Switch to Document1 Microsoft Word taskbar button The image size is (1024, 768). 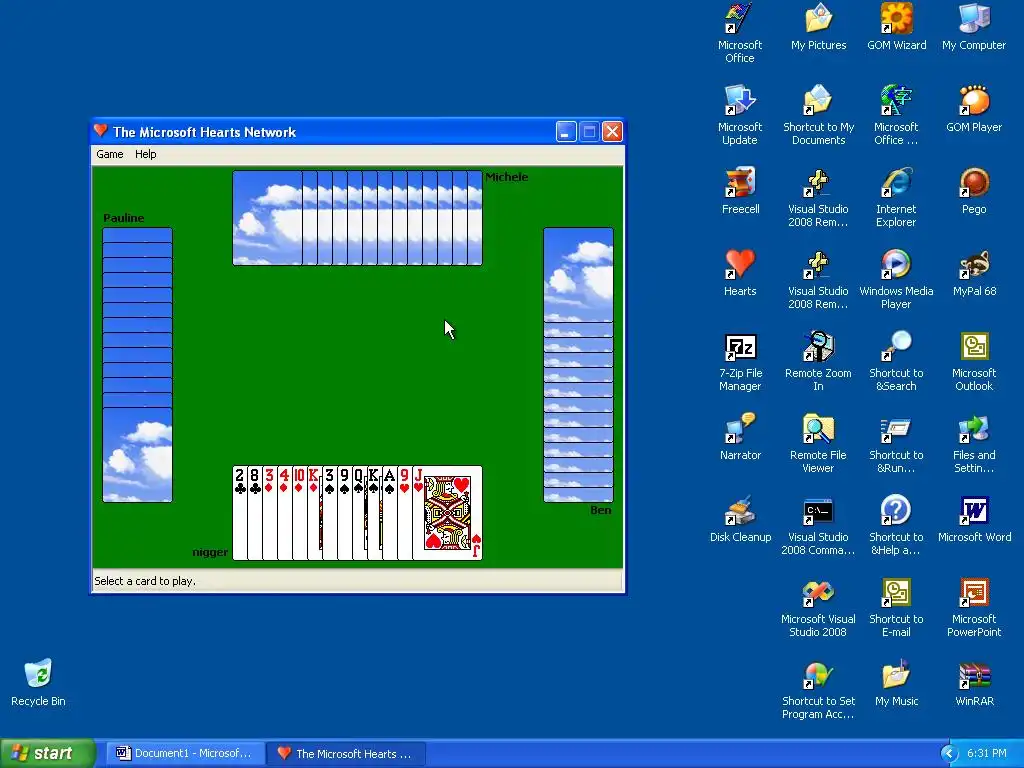(185, 753)
